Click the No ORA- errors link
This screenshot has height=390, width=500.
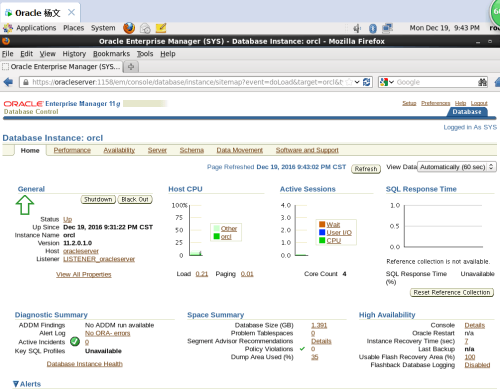[107, 333]
